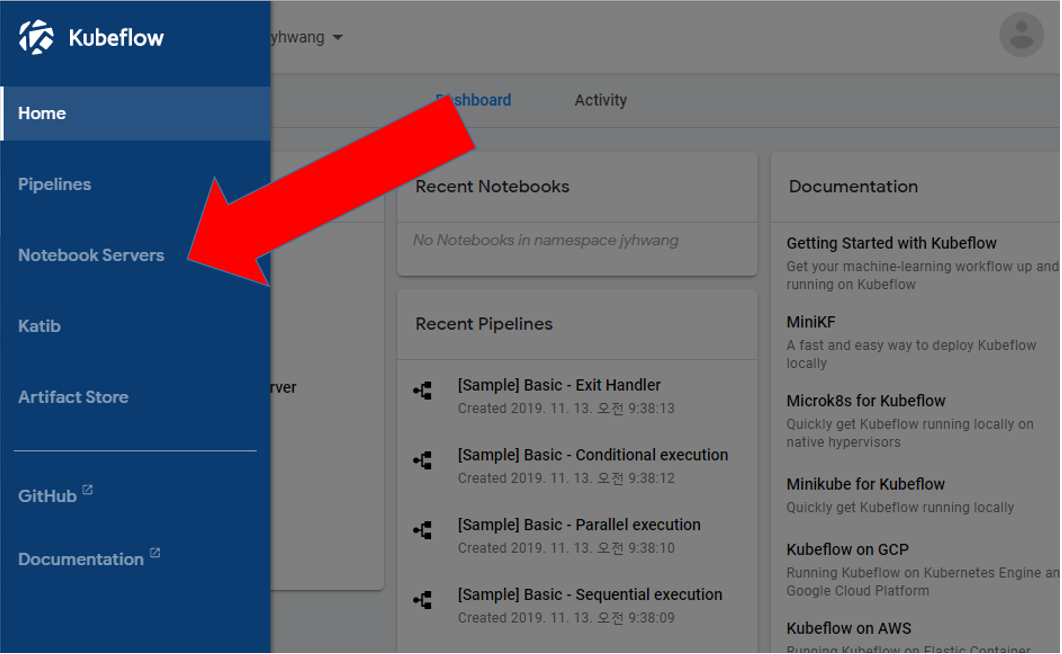Open [Sample] Basic - Exit Handler pipeline
1062x654 pixels.
point(559,385)
